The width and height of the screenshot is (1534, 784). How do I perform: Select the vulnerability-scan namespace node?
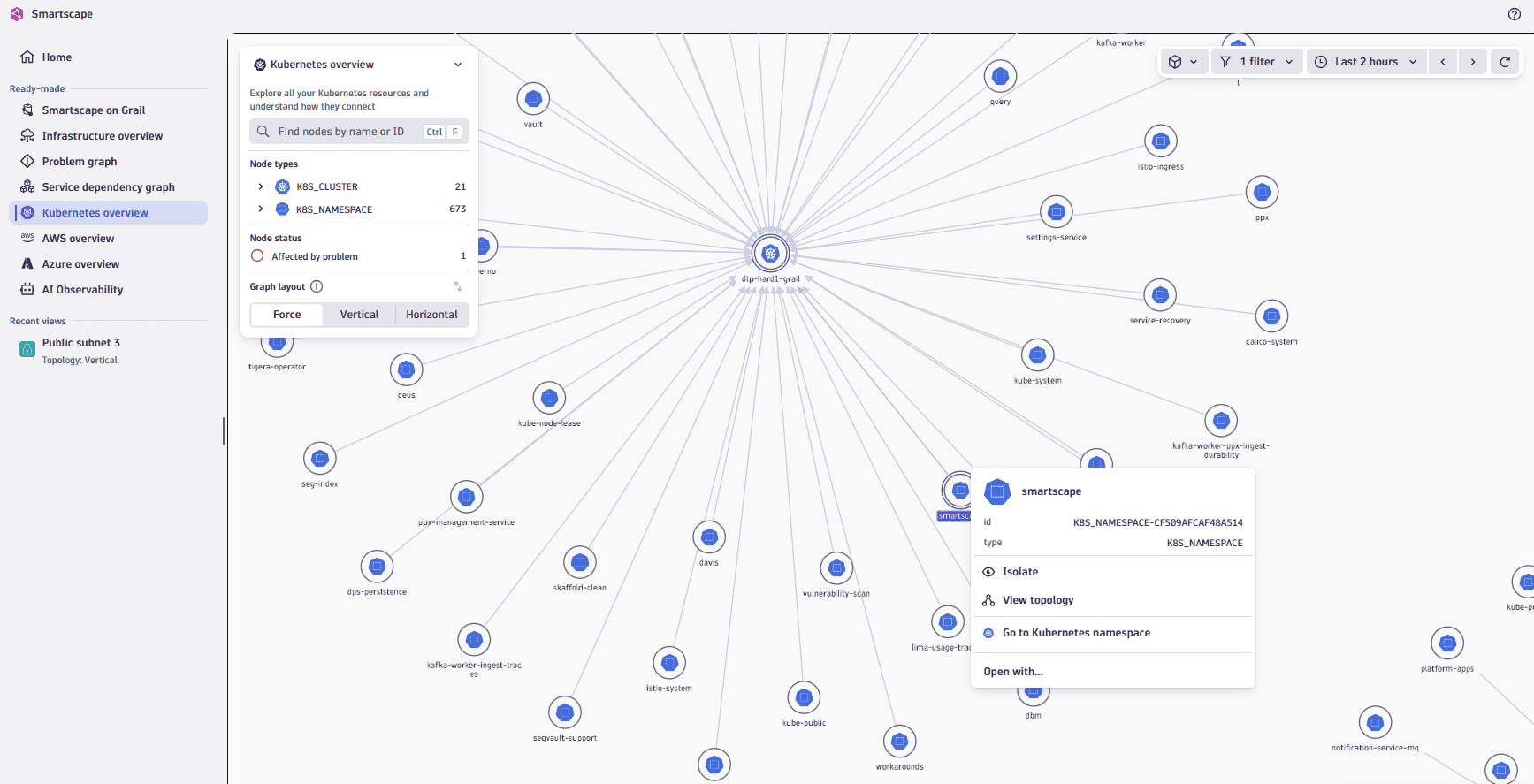(x=836, y=568)
